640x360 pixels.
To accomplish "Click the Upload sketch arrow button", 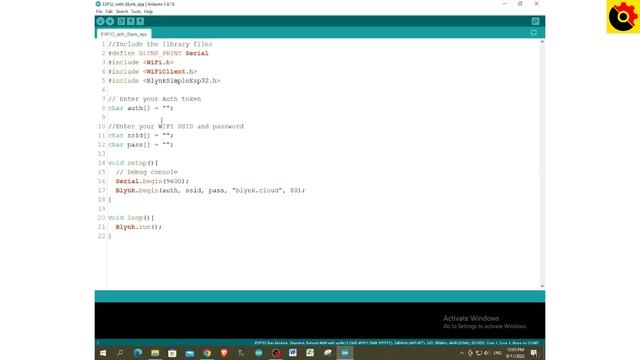I will 110,21.
